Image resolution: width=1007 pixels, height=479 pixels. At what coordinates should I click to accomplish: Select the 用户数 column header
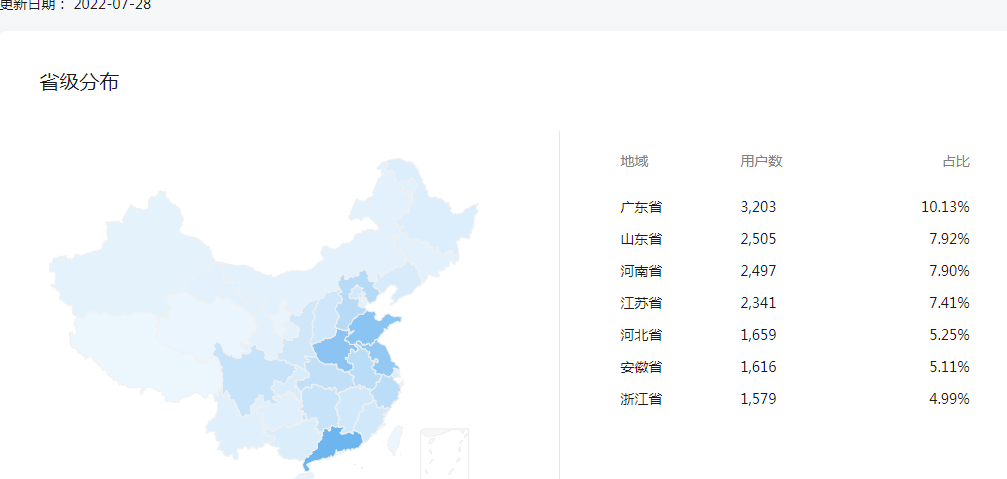tap(761, 162)
